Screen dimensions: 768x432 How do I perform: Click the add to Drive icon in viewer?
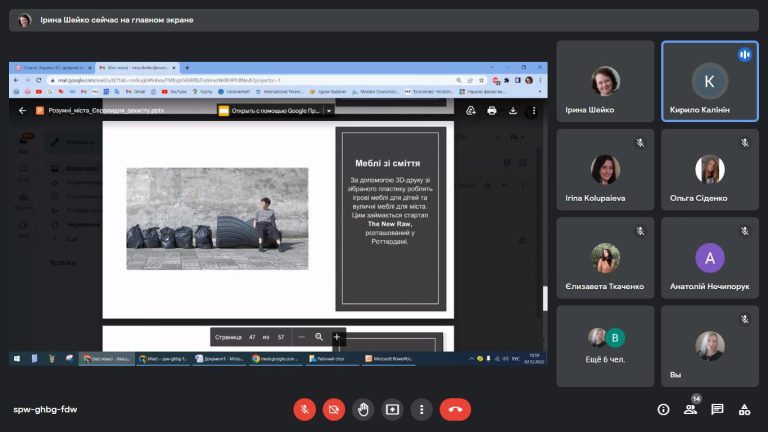(471, 111)
